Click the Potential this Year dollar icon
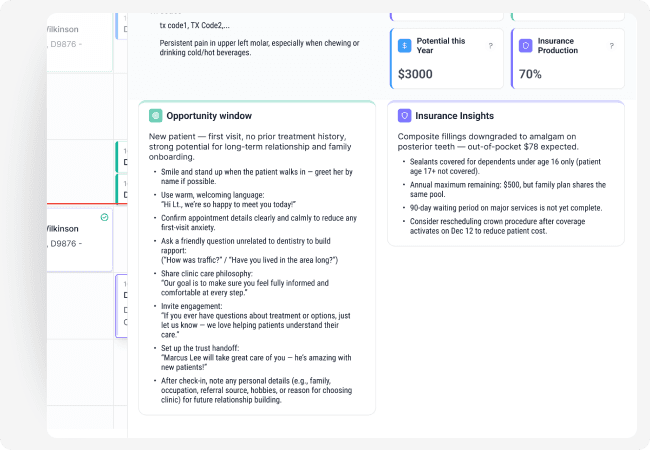The image size is (650, 450). 404,46
